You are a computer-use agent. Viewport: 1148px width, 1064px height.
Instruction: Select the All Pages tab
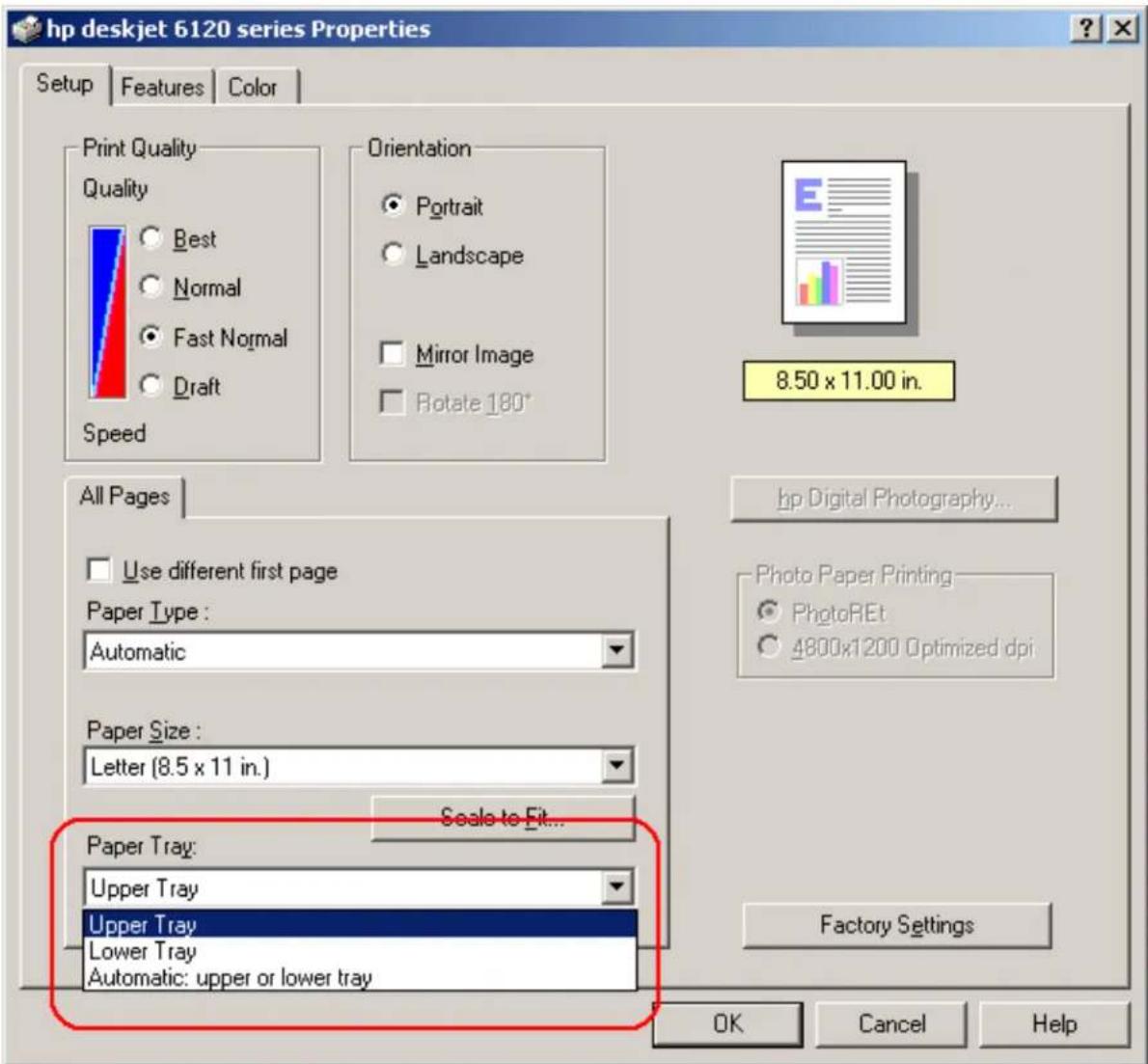pos(124,497)
